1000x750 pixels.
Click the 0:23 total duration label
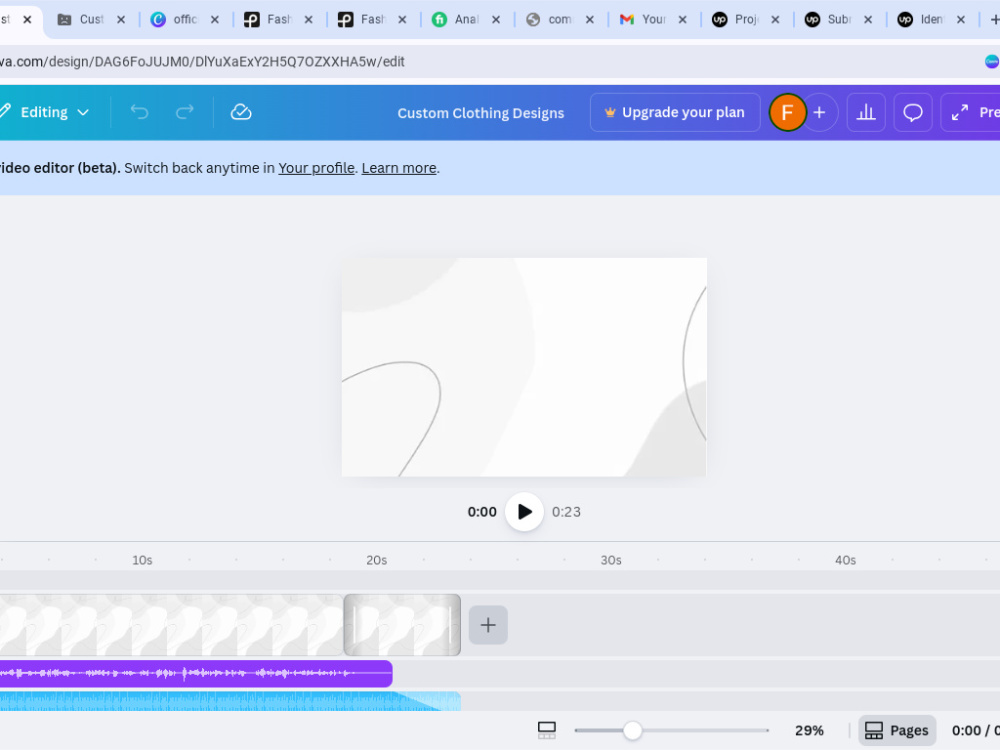566,511
